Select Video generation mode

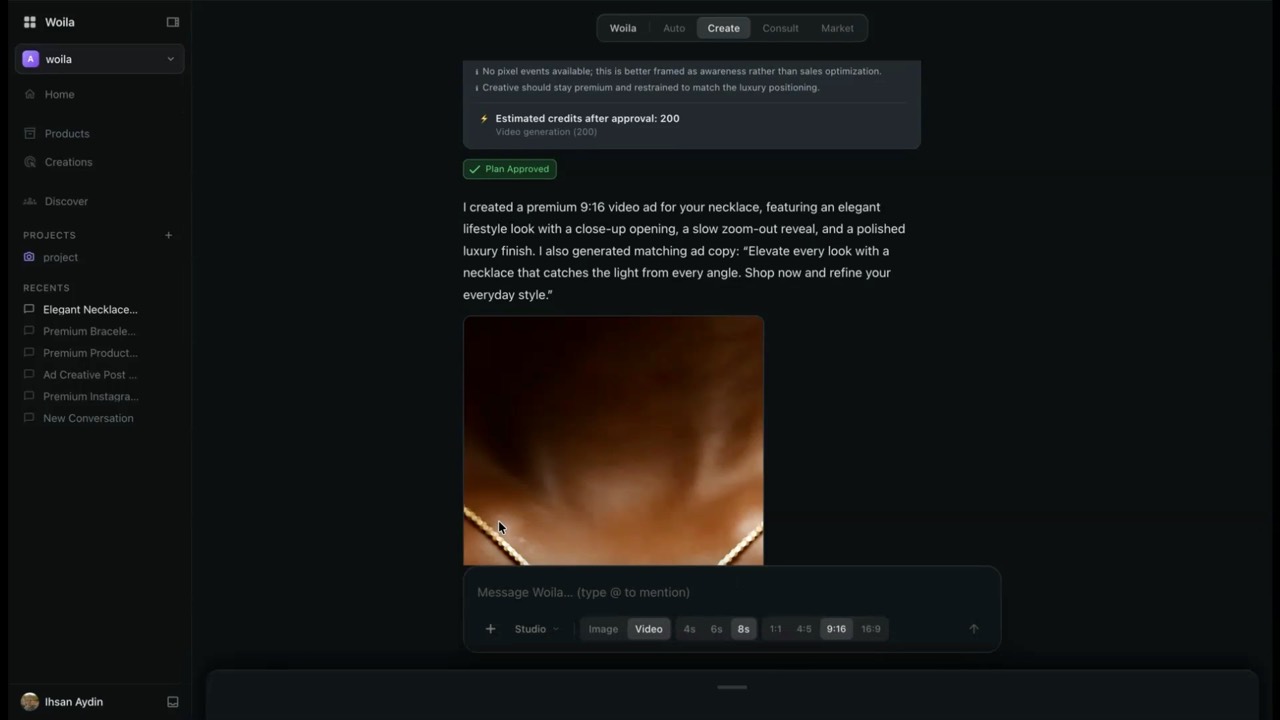[x=649, y=629]
